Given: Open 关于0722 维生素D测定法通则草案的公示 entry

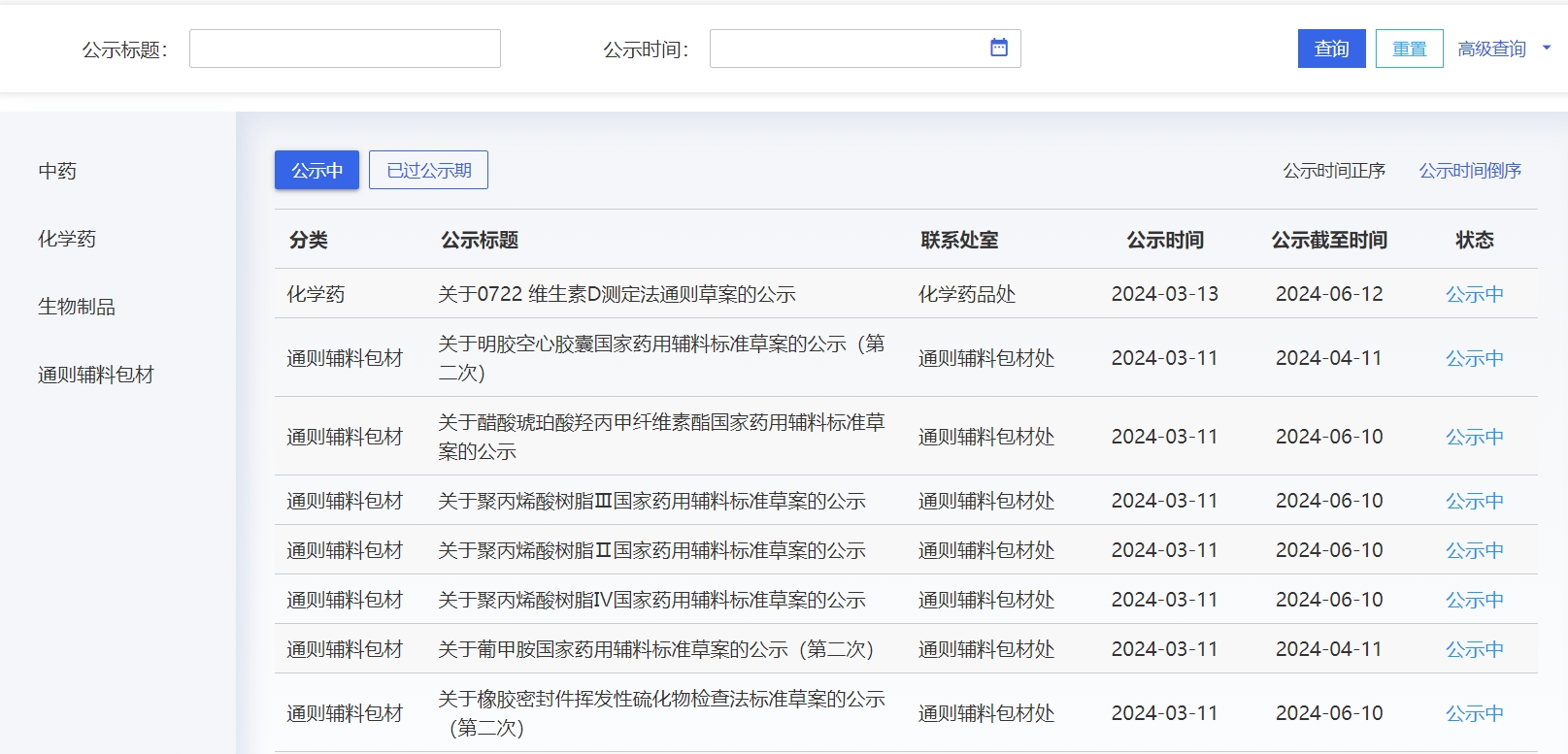Looking at the screenshot, I should (x=617, y=294).
